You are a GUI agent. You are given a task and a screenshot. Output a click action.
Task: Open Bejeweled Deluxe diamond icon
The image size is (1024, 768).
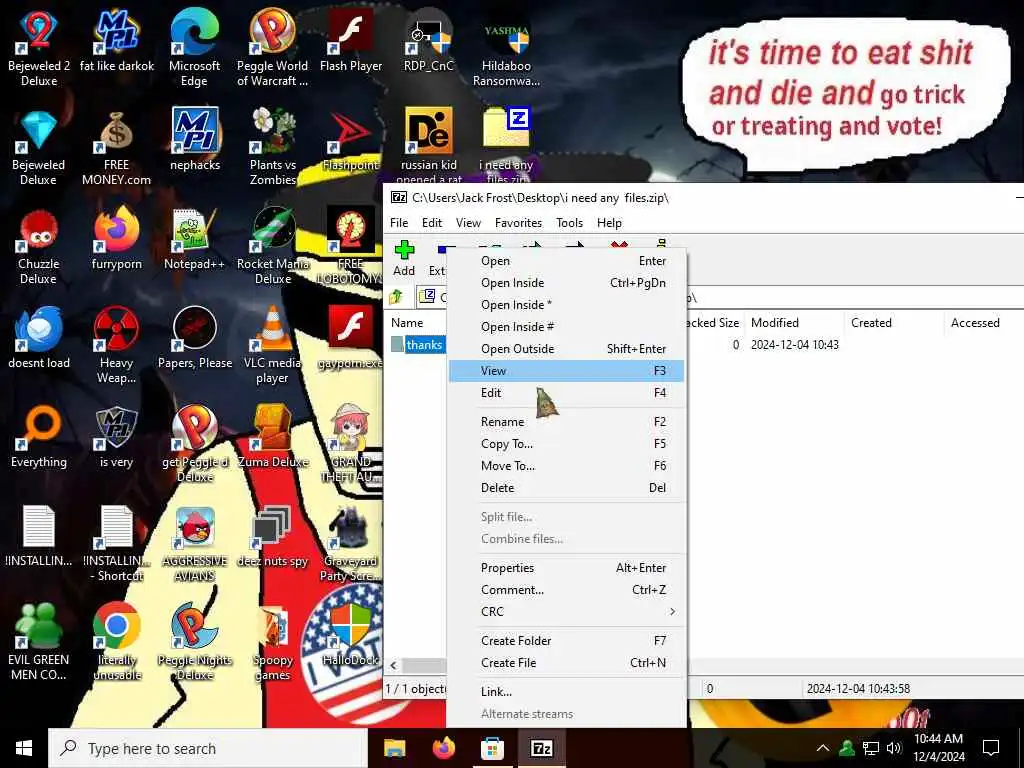(x=39, y=146)
